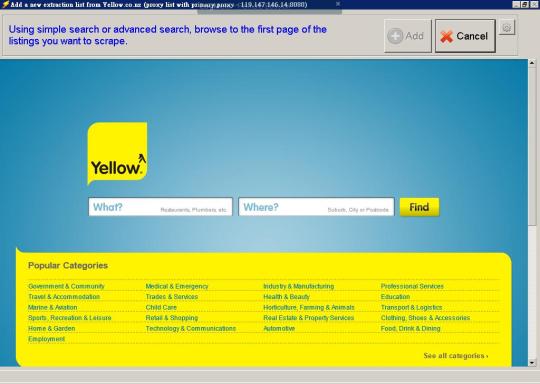The height and width of the screenshot is (384, 540).
Task: Open Medical & Emergency category
Action: click(x=177, y=286)
